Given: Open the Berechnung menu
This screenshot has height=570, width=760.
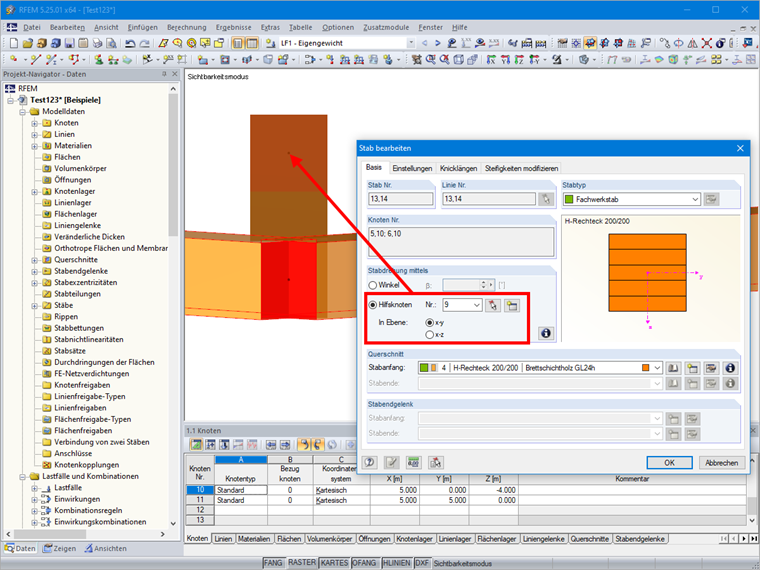Looking at the screenshot, I should tap(187, 28).
